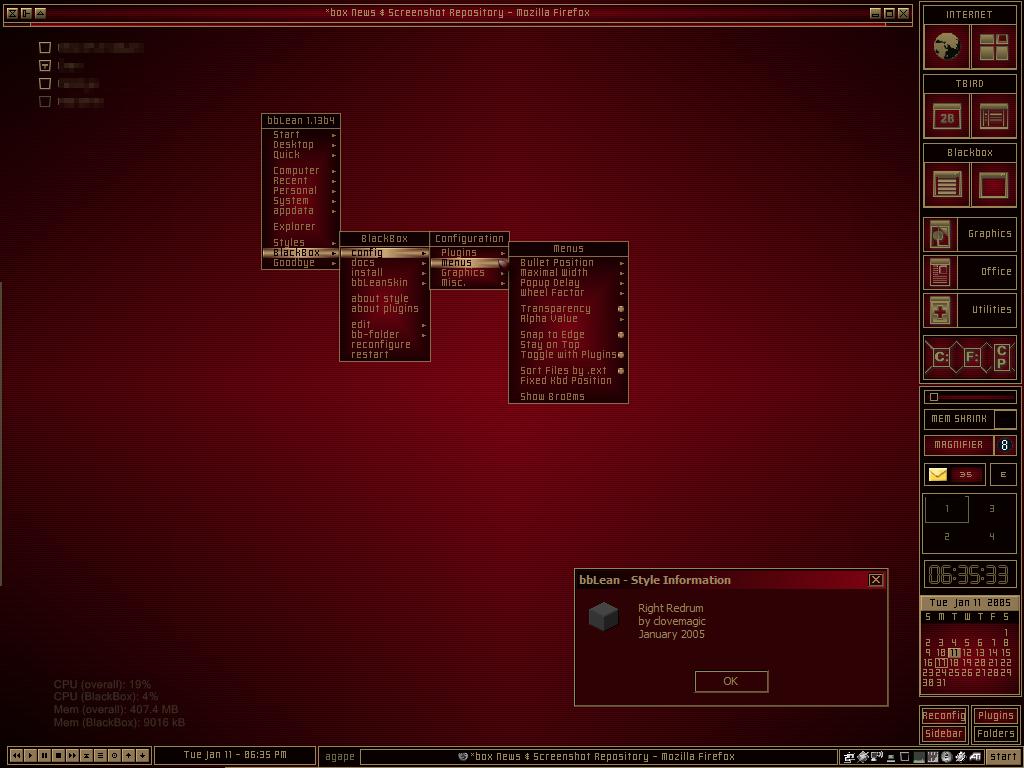Choose about style in BlackBox menu
Image resolution: width=1024 pixels, height=768 pixels.
(x=385, y=298)
